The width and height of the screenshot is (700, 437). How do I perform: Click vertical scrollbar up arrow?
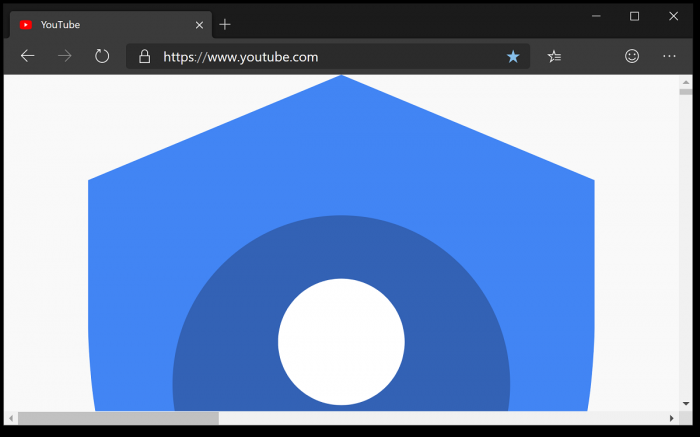(686, 82)
